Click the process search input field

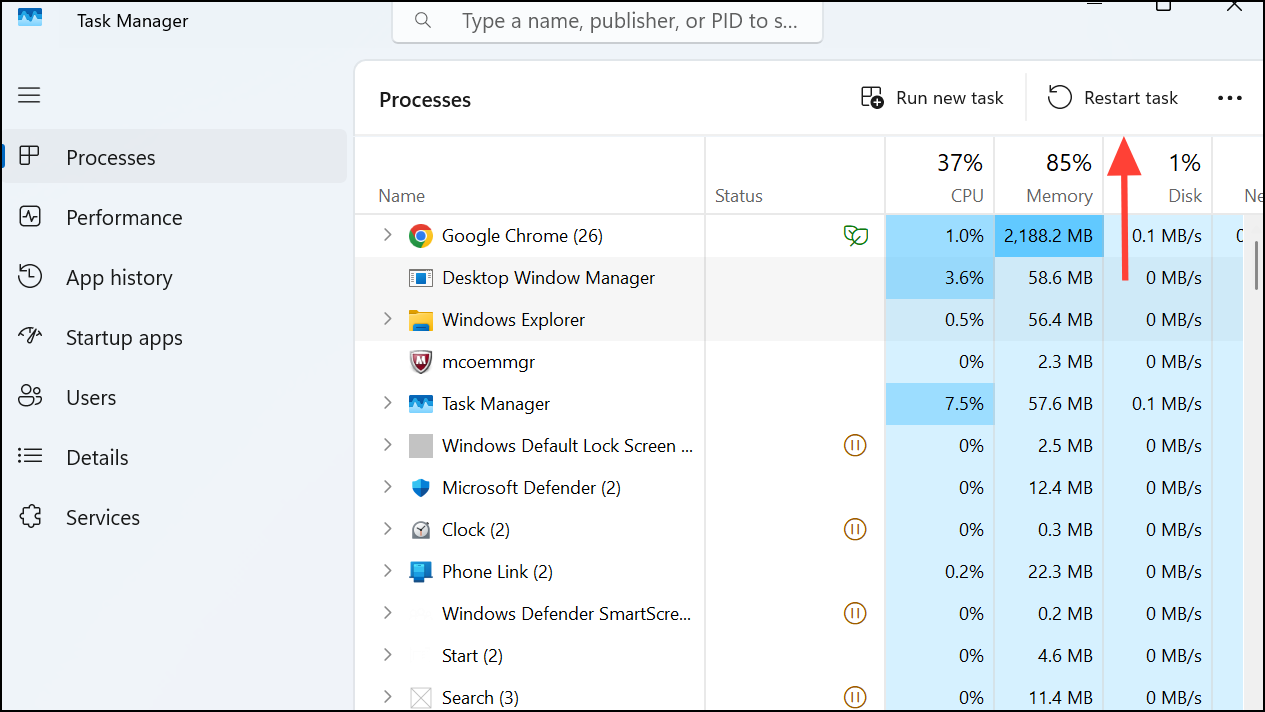click(628, 21)
